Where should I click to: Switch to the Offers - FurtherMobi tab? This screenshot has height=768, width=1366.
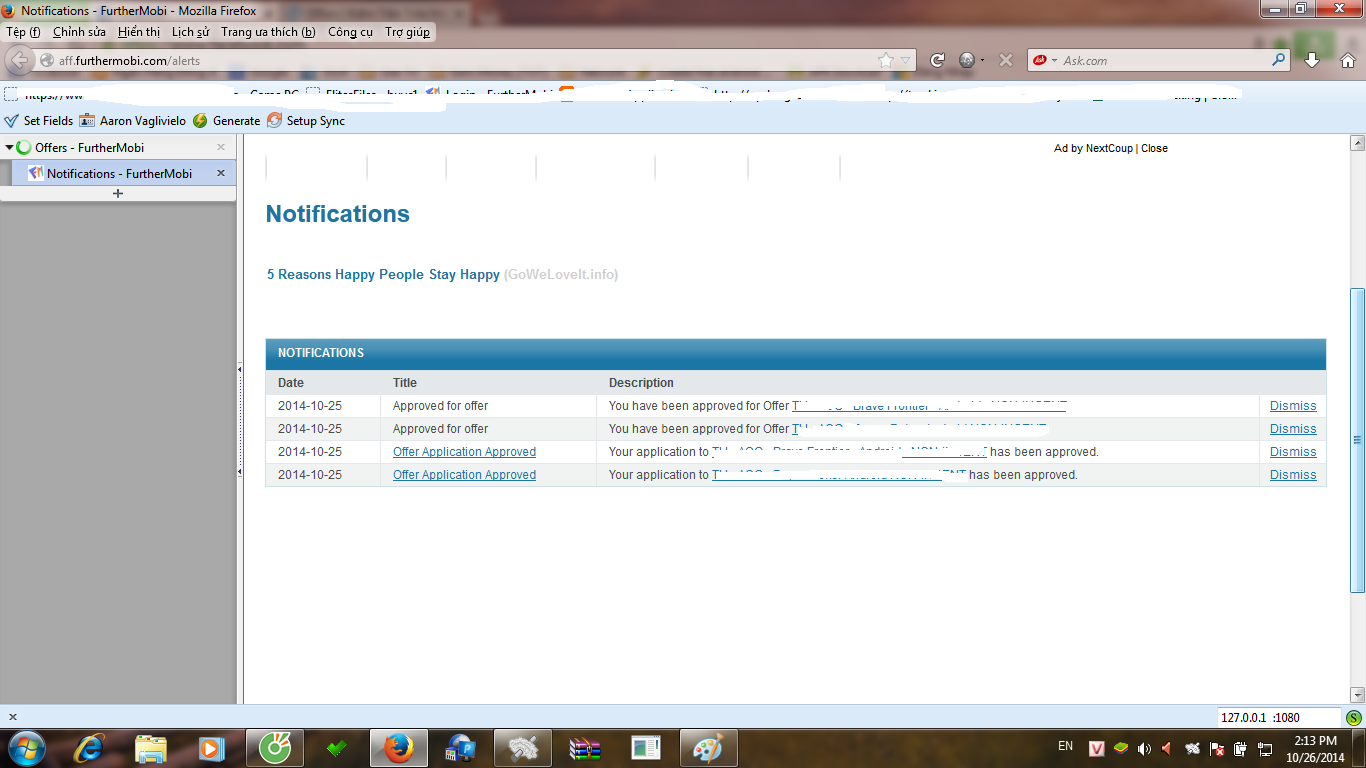click(118, 148)
